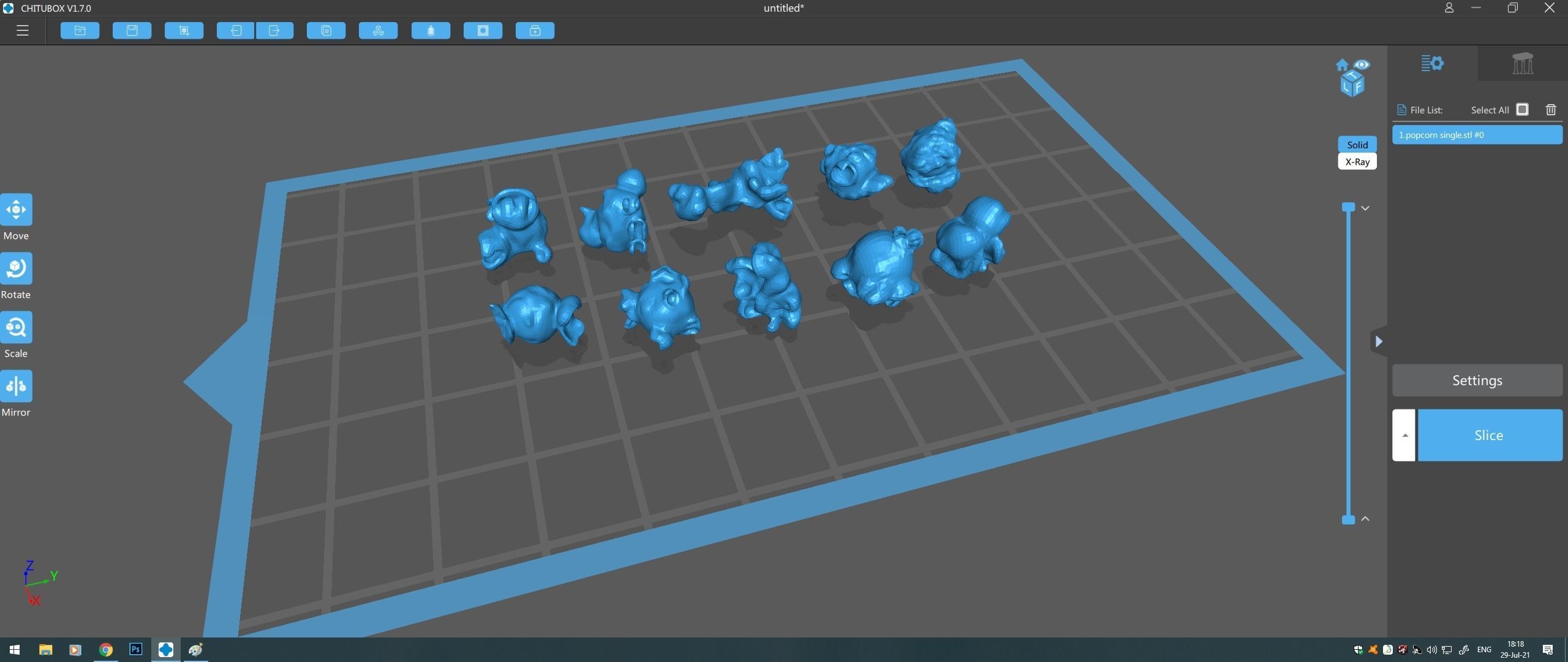1568x662 pixels.
Task: Click the Open File folder toolbar icon
Action: tap(80, 31)
